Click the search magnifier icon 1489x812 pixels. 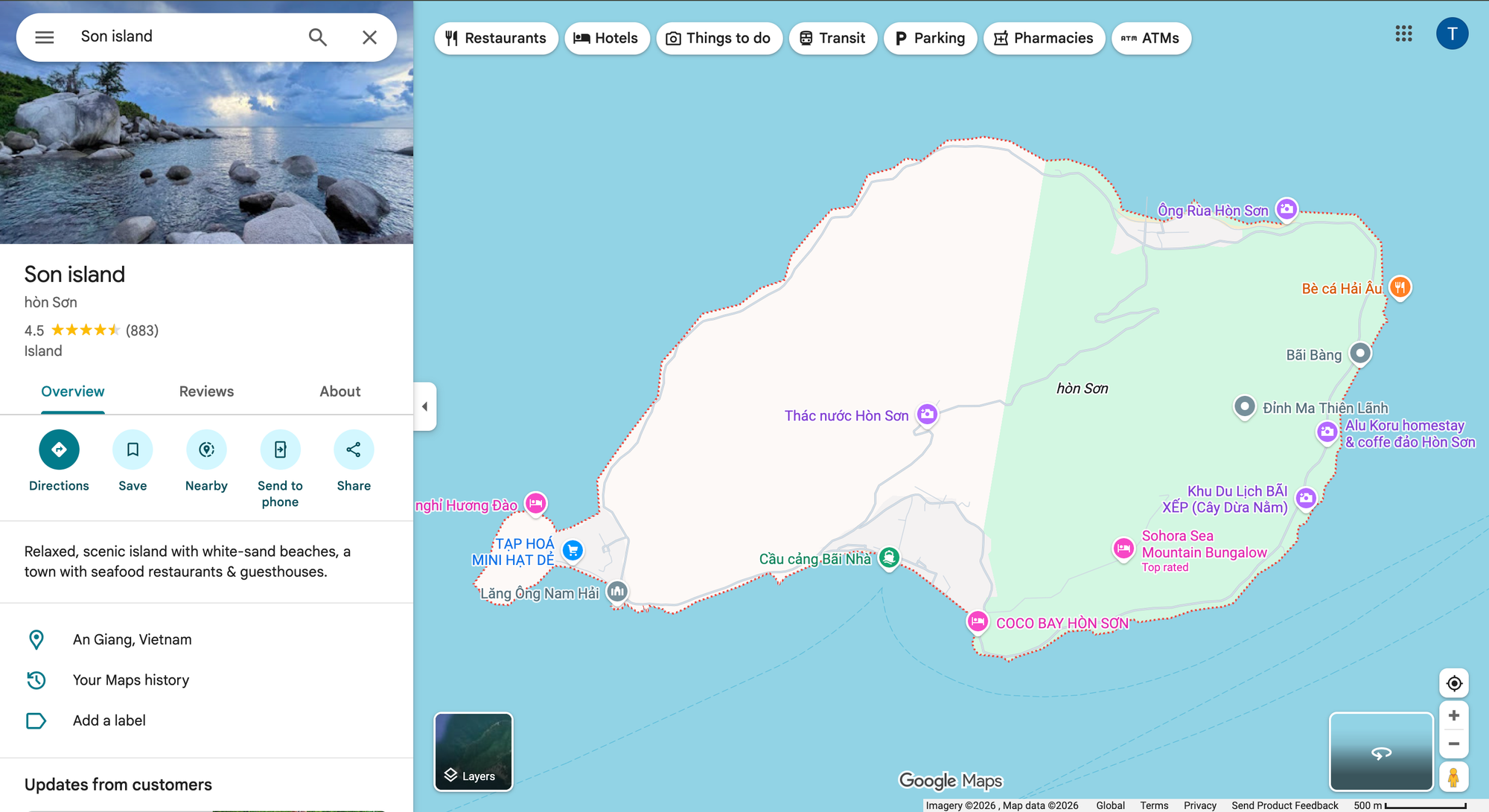[x=318, y=37]
